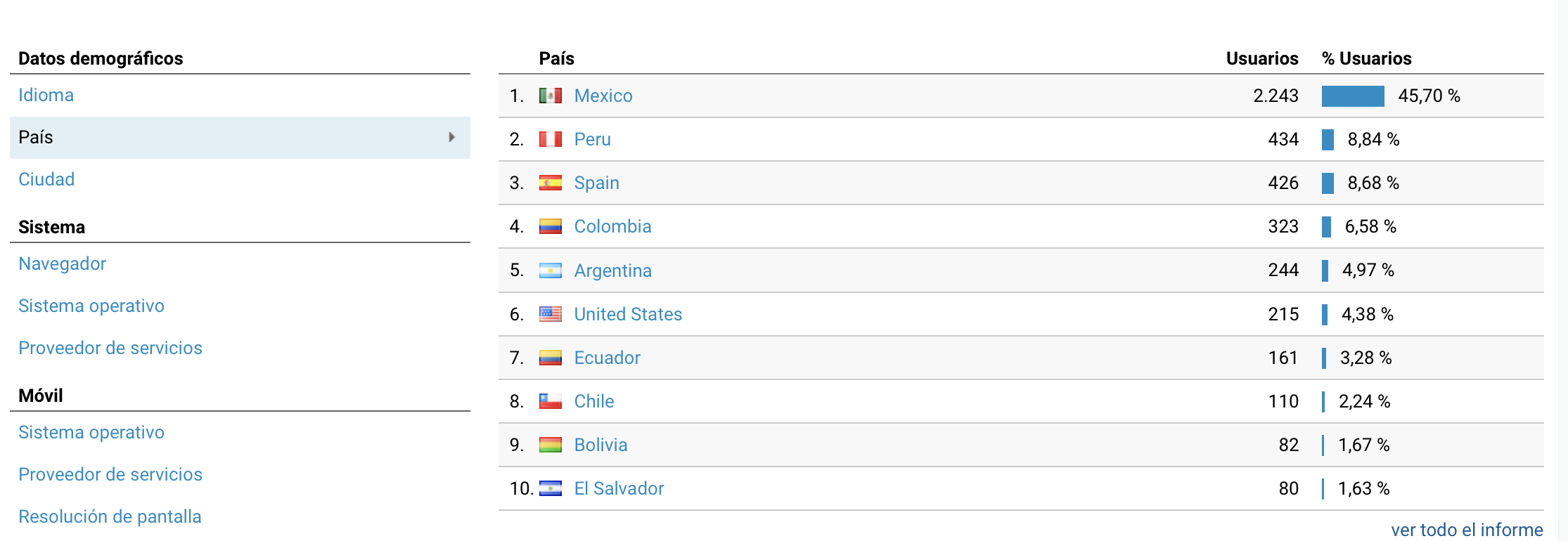Open the El Salvador country link
1568x541 pixels.
click(x=619, y=488)
